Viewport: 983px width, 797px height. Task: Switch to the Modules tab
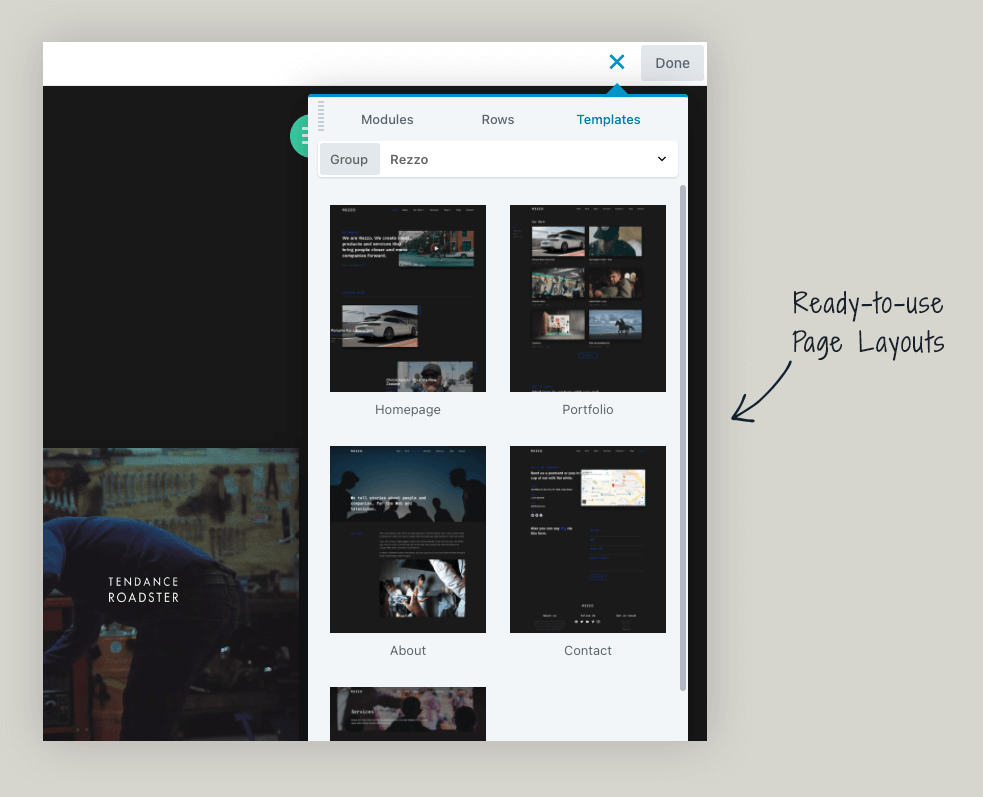click(387, 120)
